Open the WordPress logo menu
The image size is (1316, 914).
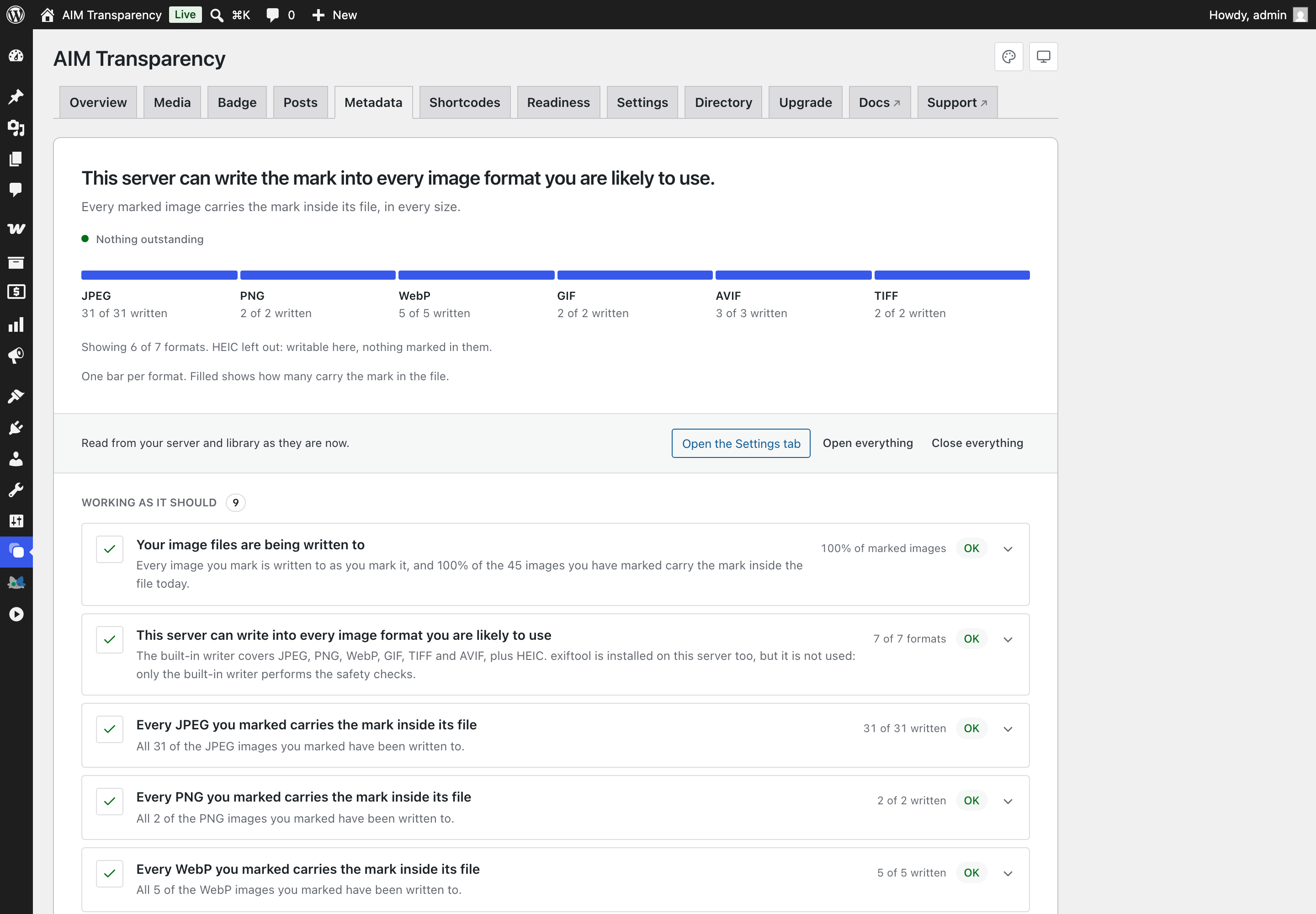16,15
